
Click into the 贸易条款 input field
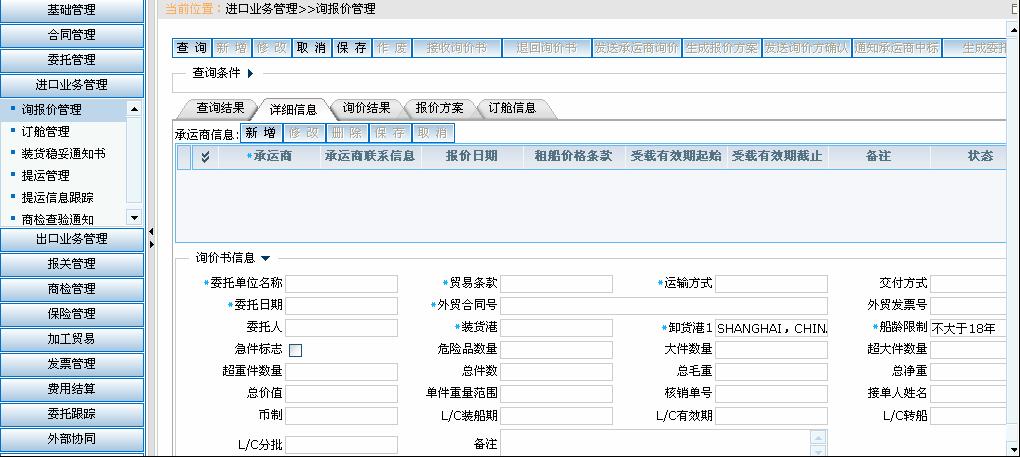556,284
